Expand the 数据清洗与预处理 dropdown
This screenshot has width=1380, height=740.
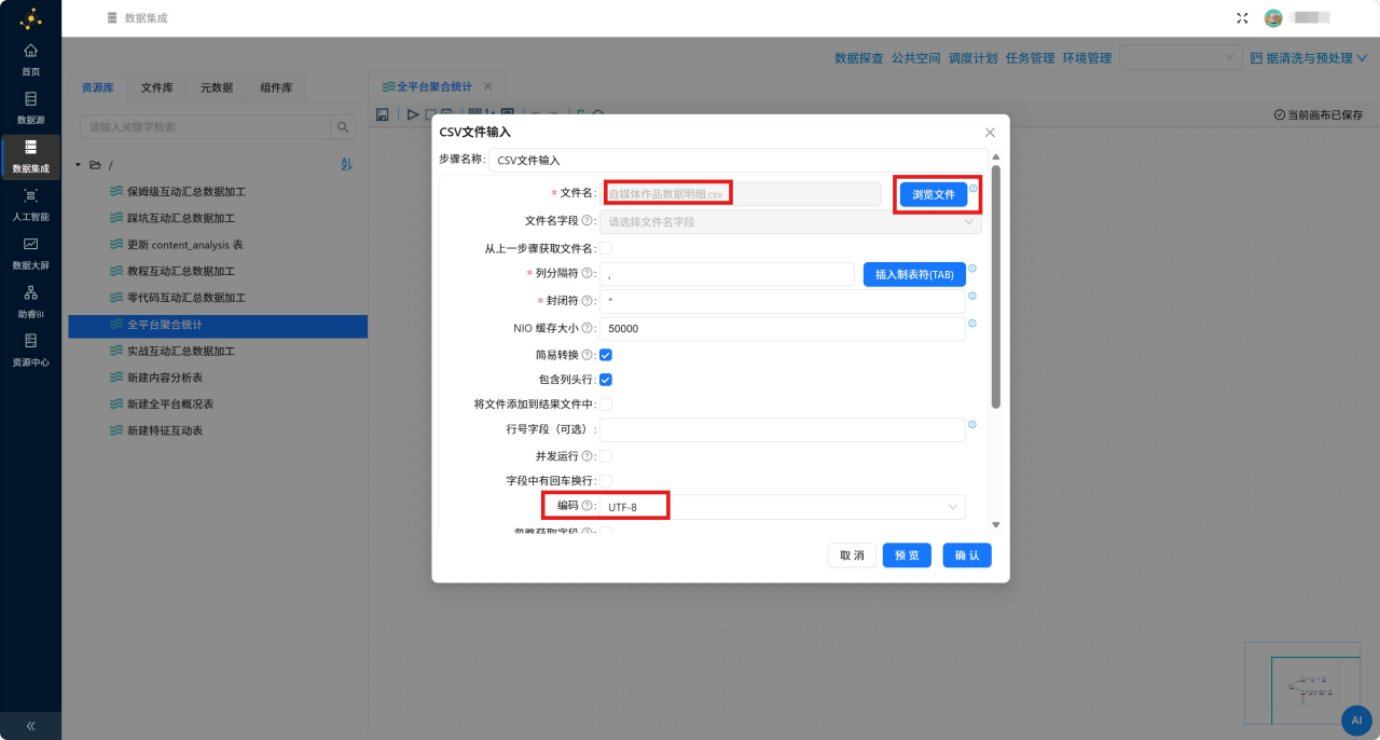1308,58
